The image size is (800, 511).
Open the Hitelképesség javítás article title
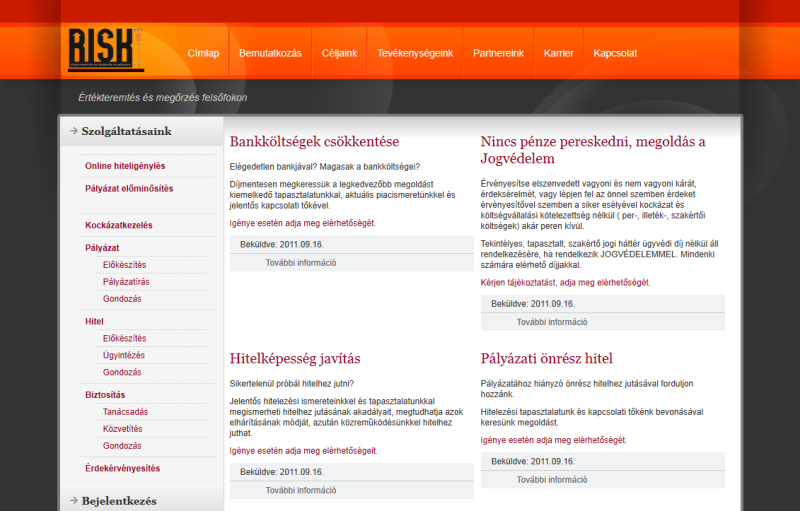coord(295,359)
